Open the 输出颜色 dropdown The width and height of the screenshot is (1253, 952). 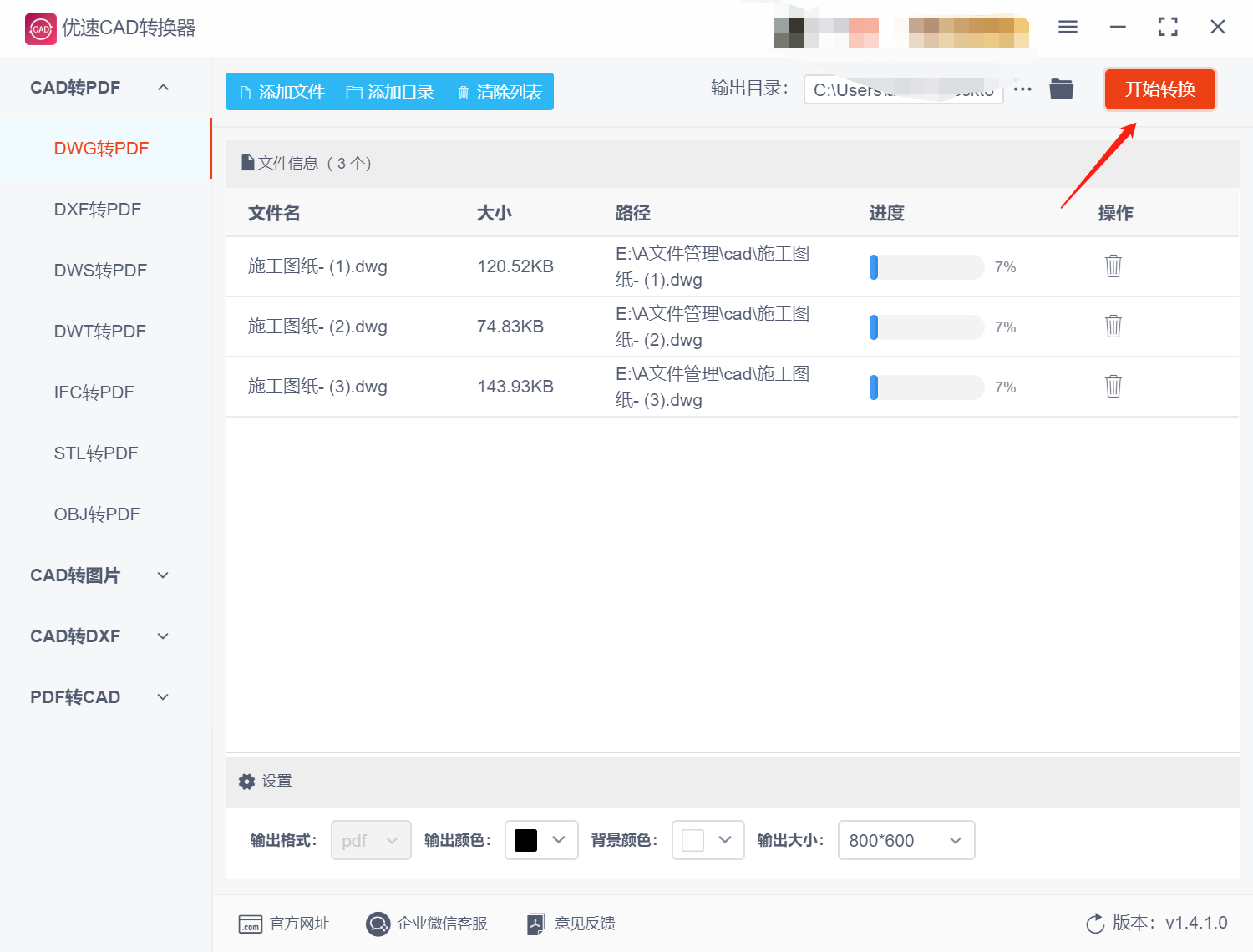pyautogui.click(x=541, y=840)
